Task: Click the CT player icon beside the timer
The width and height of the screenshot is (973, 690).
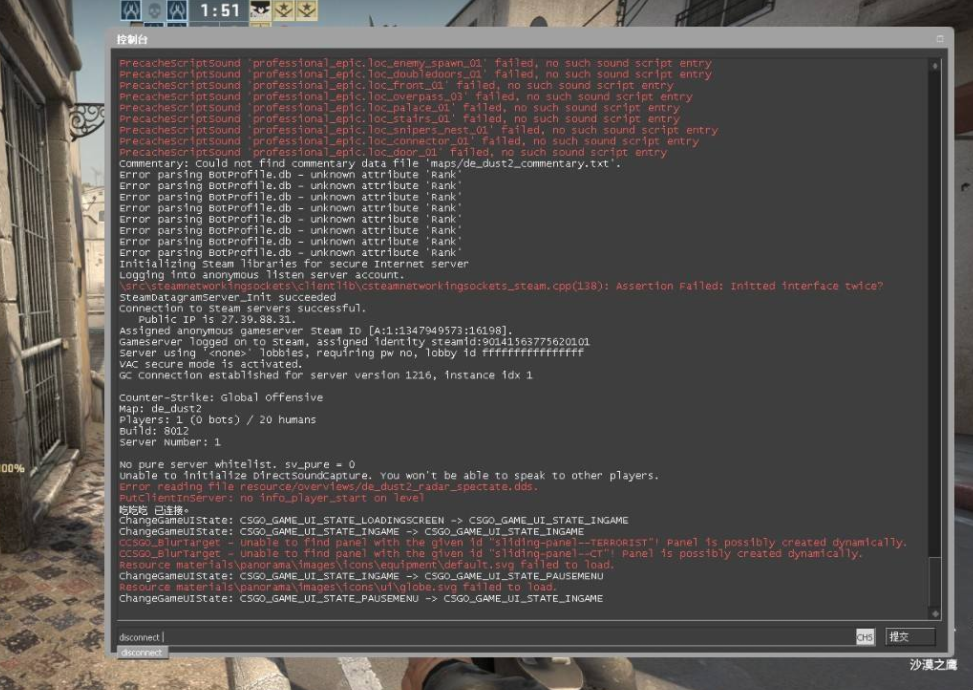Action: [177, 10]
